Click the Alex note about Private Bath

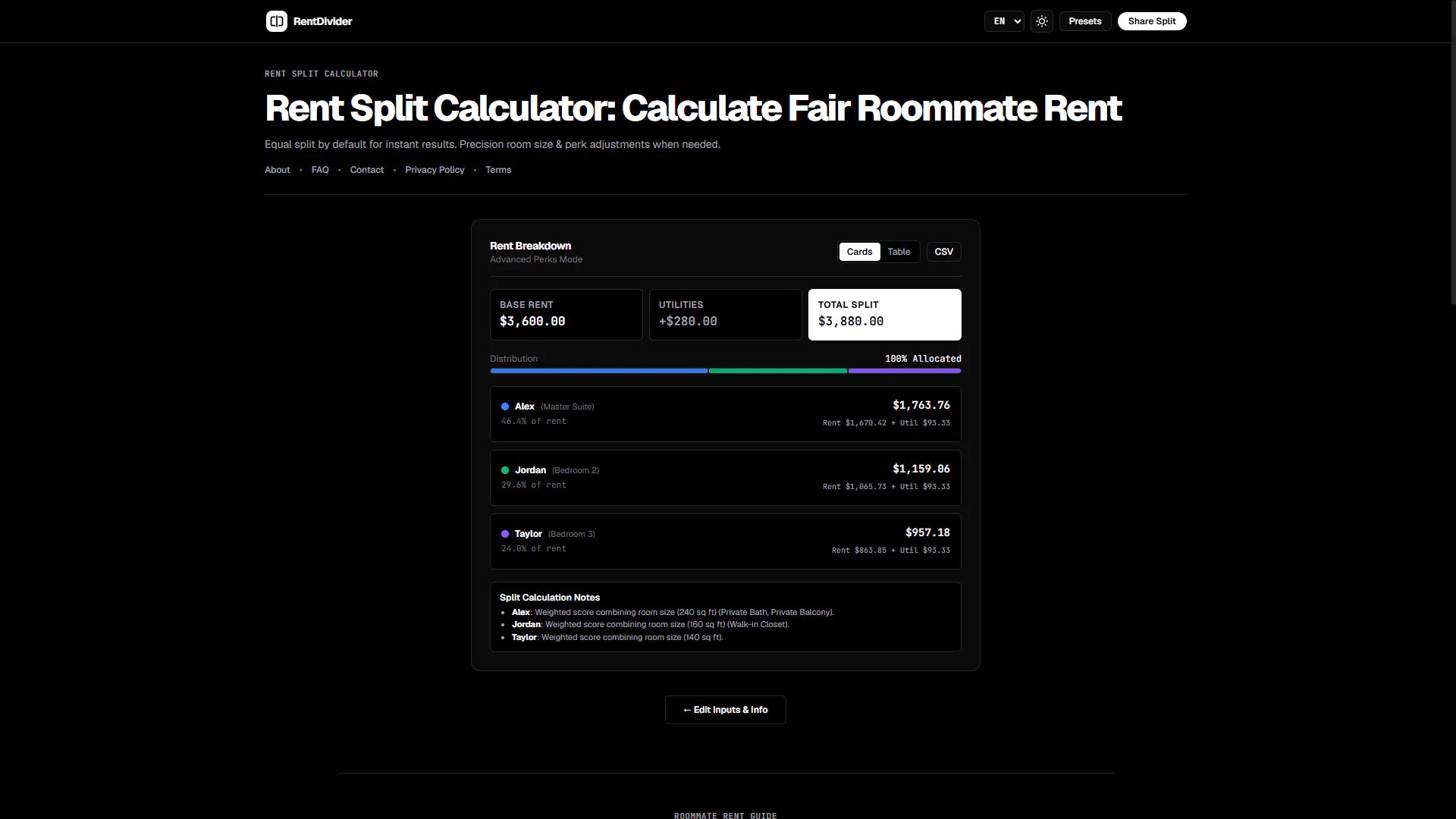click(x=673, y=612)
